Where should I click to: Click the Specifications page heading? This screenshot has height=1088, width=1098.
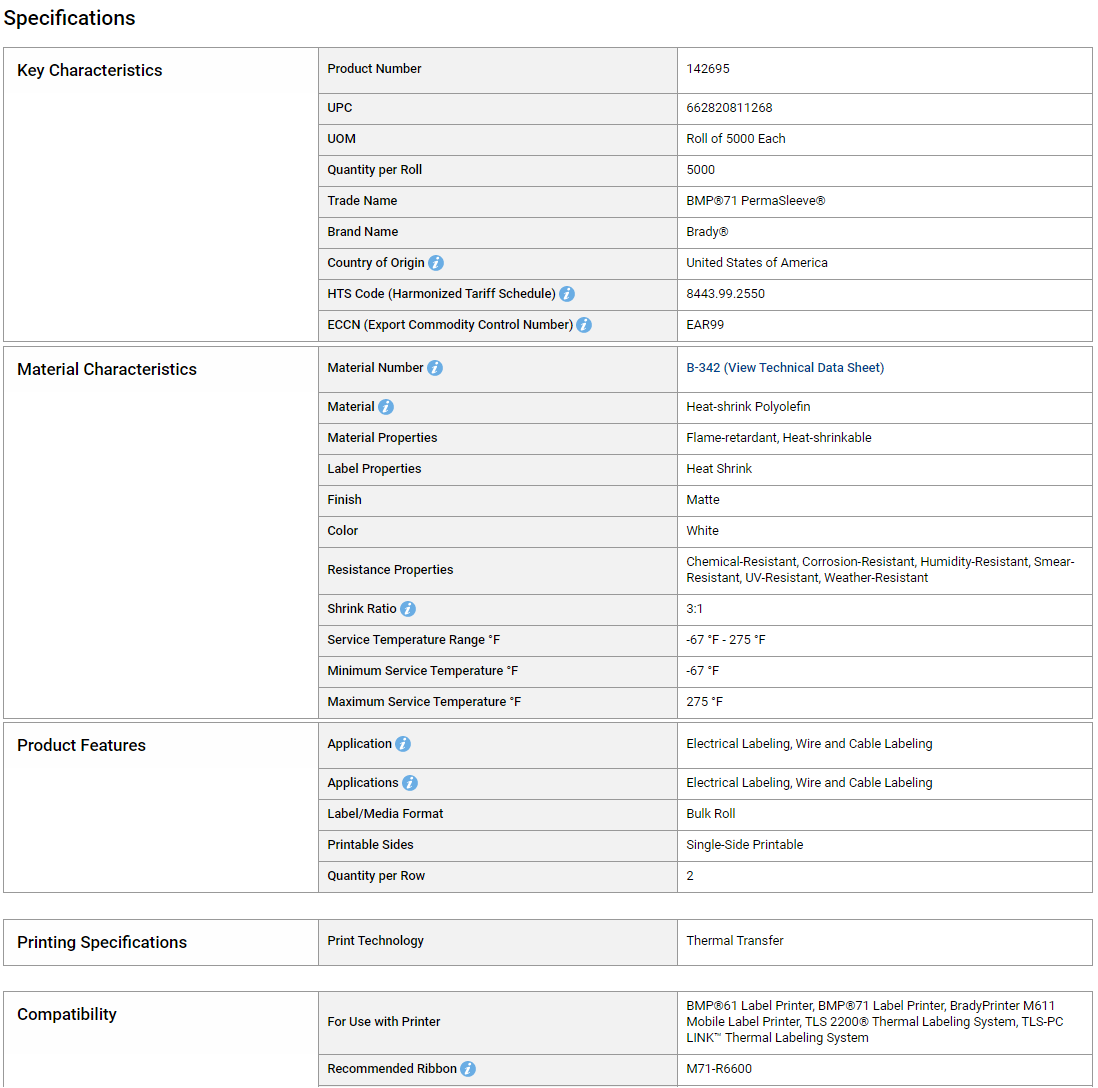[69, 18]
